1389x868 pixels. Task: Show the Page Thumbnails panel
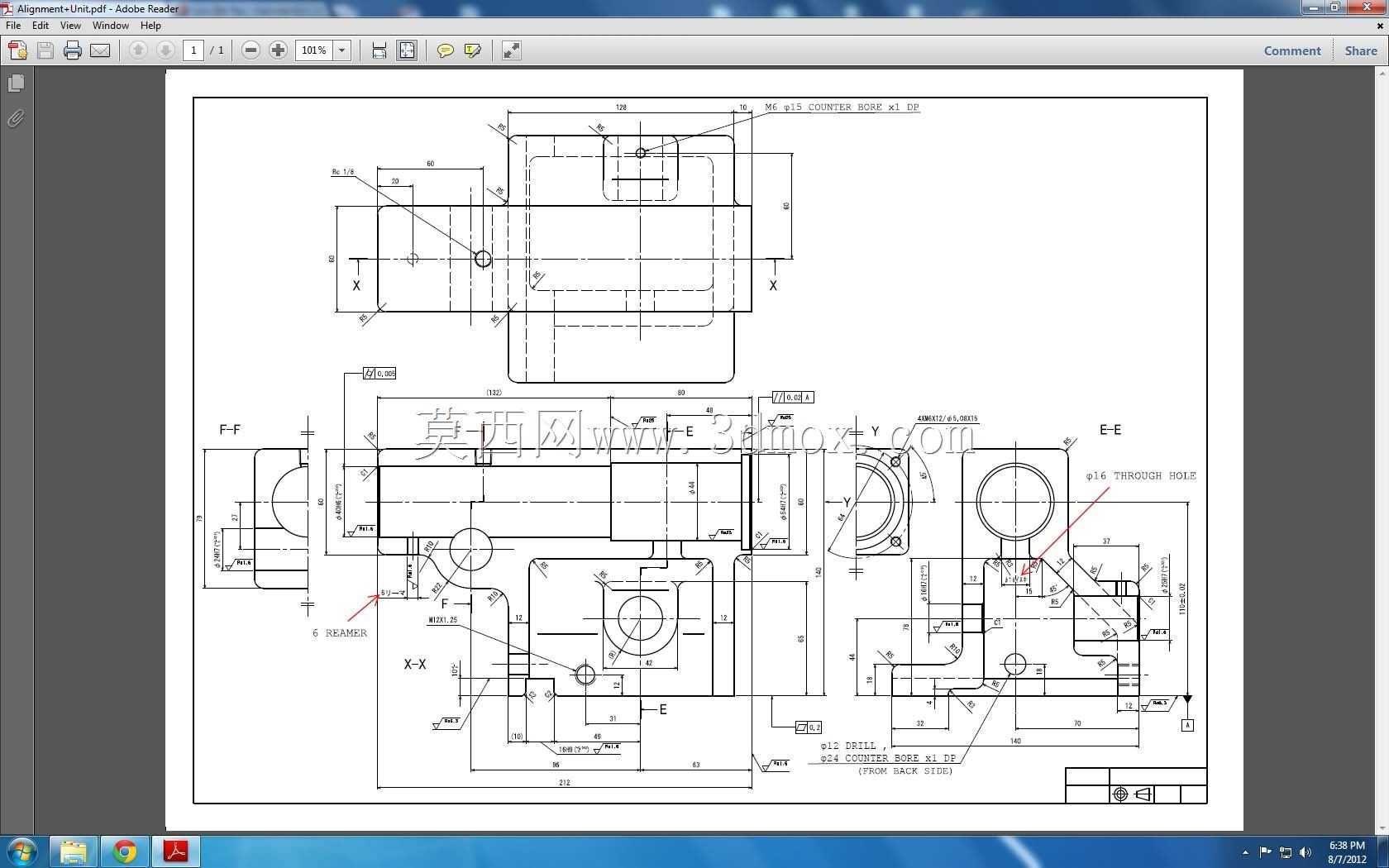click(16, 83)
